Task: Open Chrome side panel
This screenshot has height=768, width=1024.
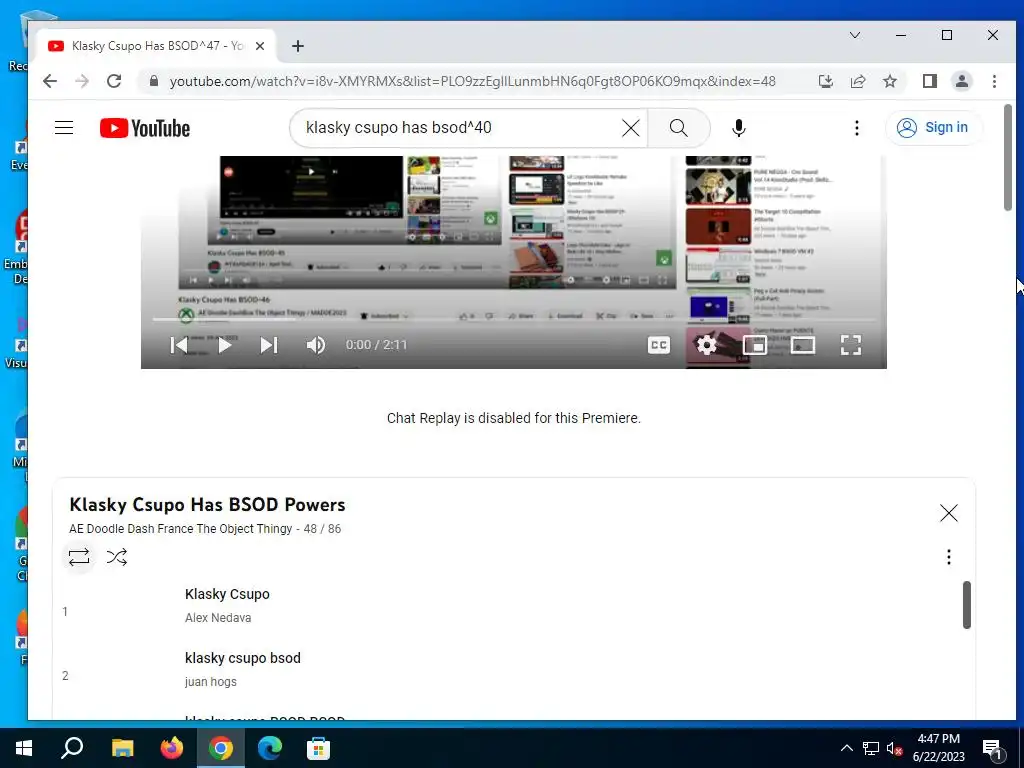Action: click(929, 81)
